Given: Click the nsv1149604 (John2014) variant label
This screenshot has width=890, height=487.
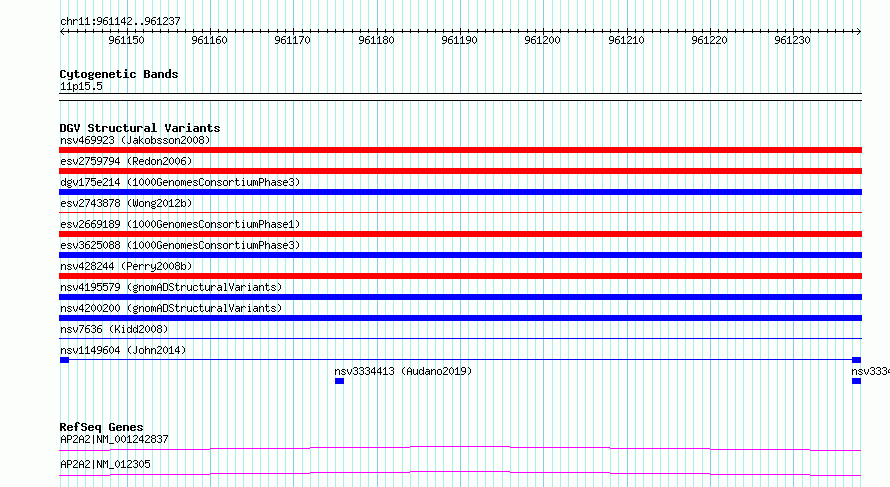Looking at the screenshot, I should [123, 350].
